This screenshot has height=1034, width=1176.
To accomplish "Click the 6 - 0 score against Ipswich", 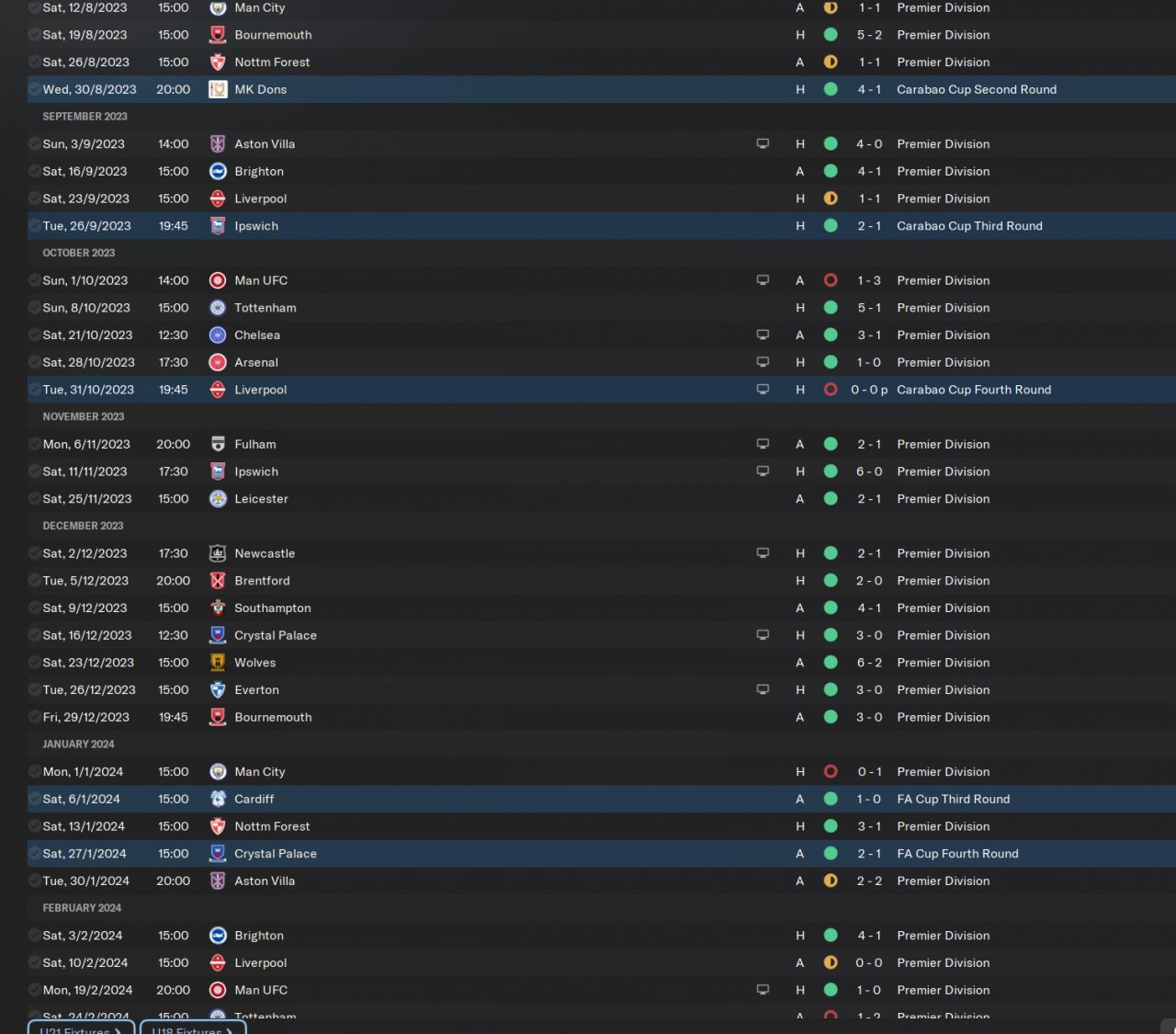I will pyautogui.click(x=869, y=472).
